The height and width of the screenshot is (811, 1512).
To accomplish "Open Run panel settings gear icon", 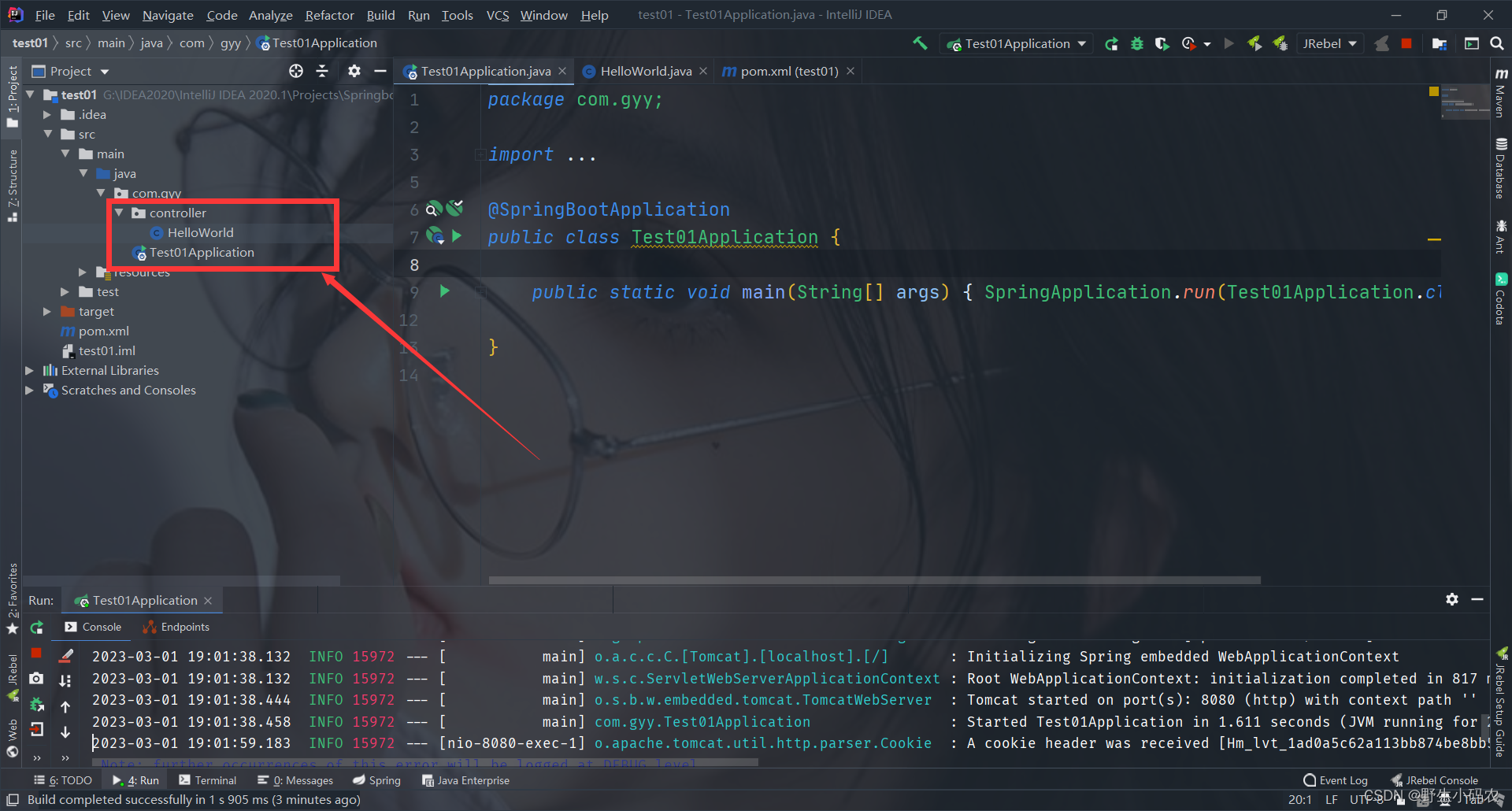I will 1452,599.
